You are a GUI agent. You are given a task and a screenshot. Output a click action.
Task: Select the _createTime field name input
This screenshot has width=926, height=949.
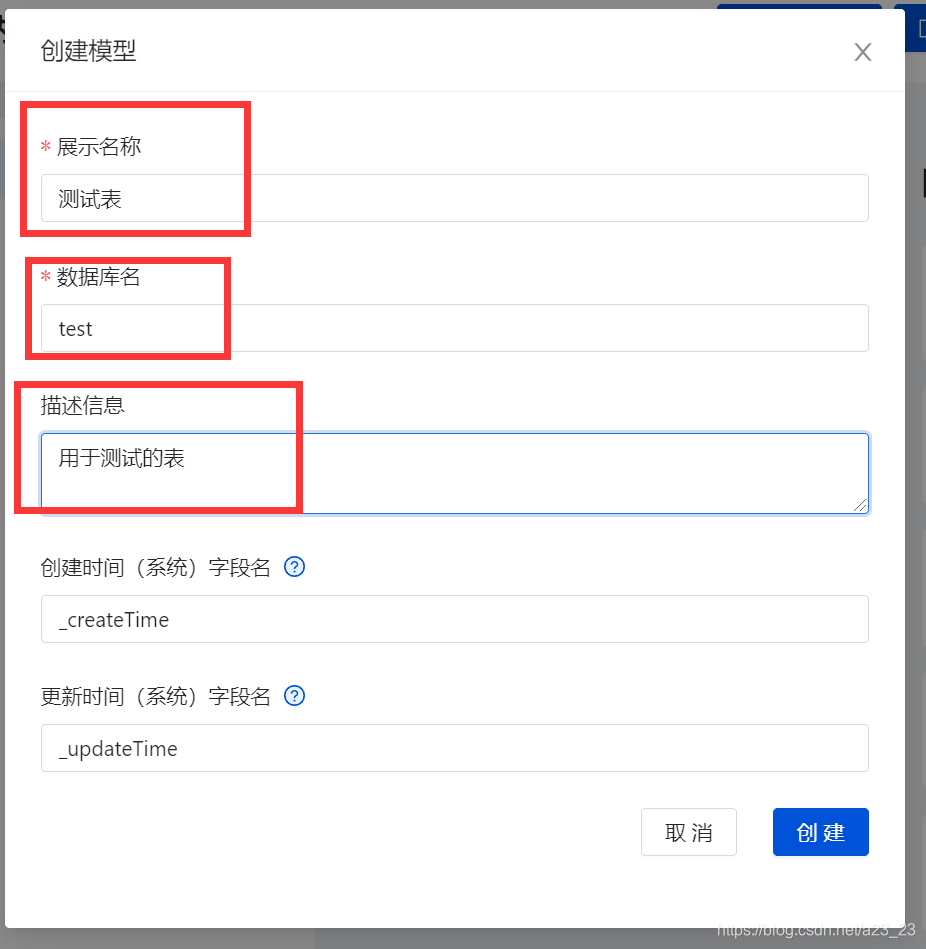[x=455, y=619]
